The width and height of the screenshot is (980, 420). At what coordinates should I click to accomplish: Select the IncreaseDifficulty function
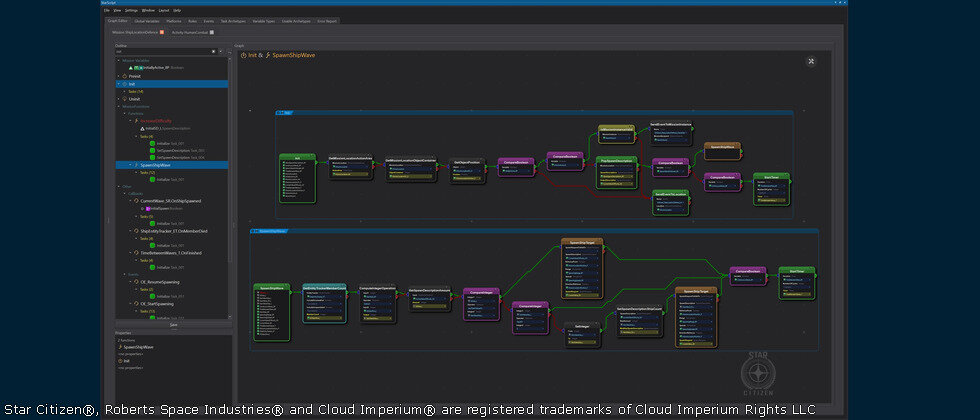156,121
